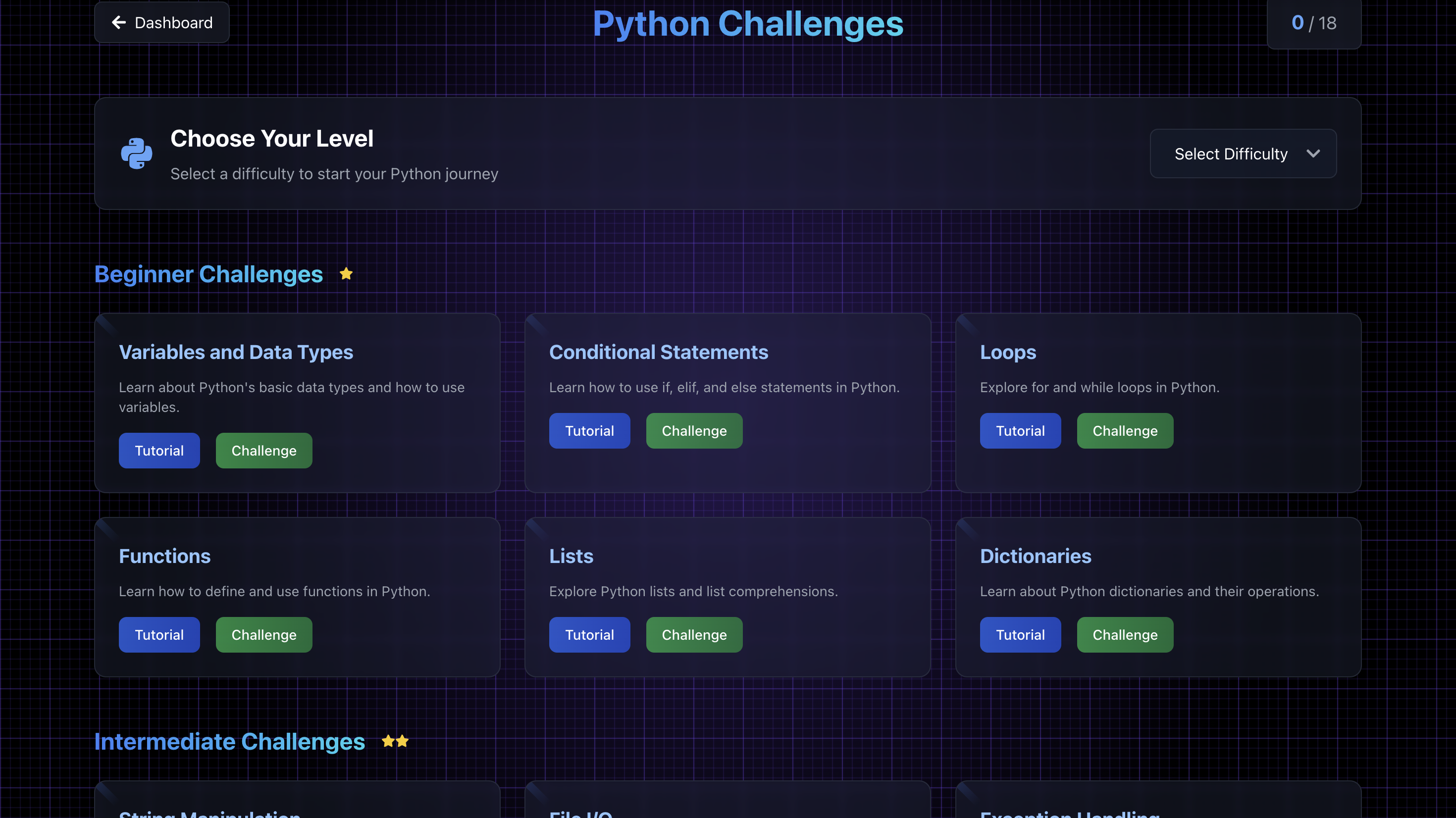The width and height of the screenshot is (1456, 818).
Task: Click the chevron arrow in Select Difficulty
Action: tap(1313, 154)
